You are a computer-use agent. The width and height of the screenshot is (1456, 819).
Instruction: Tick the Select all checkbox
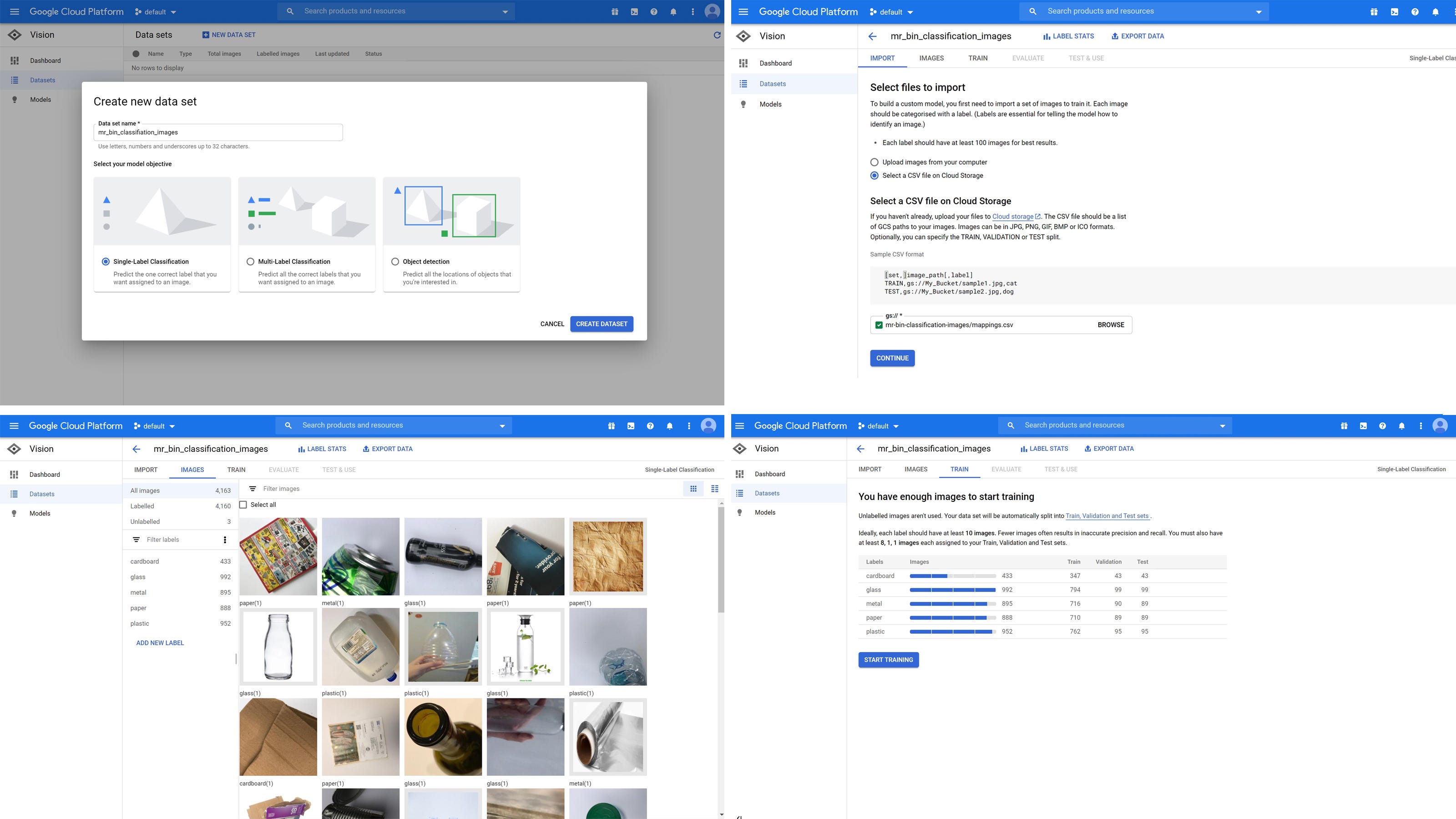243,505
